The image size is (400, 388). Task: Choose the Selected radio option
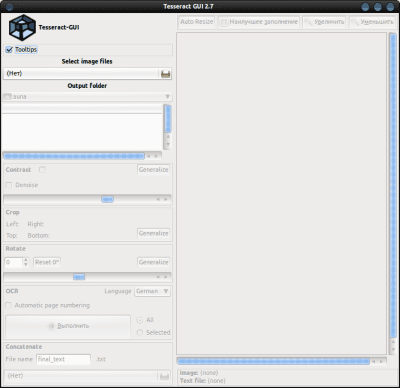[x=140, y=333]
